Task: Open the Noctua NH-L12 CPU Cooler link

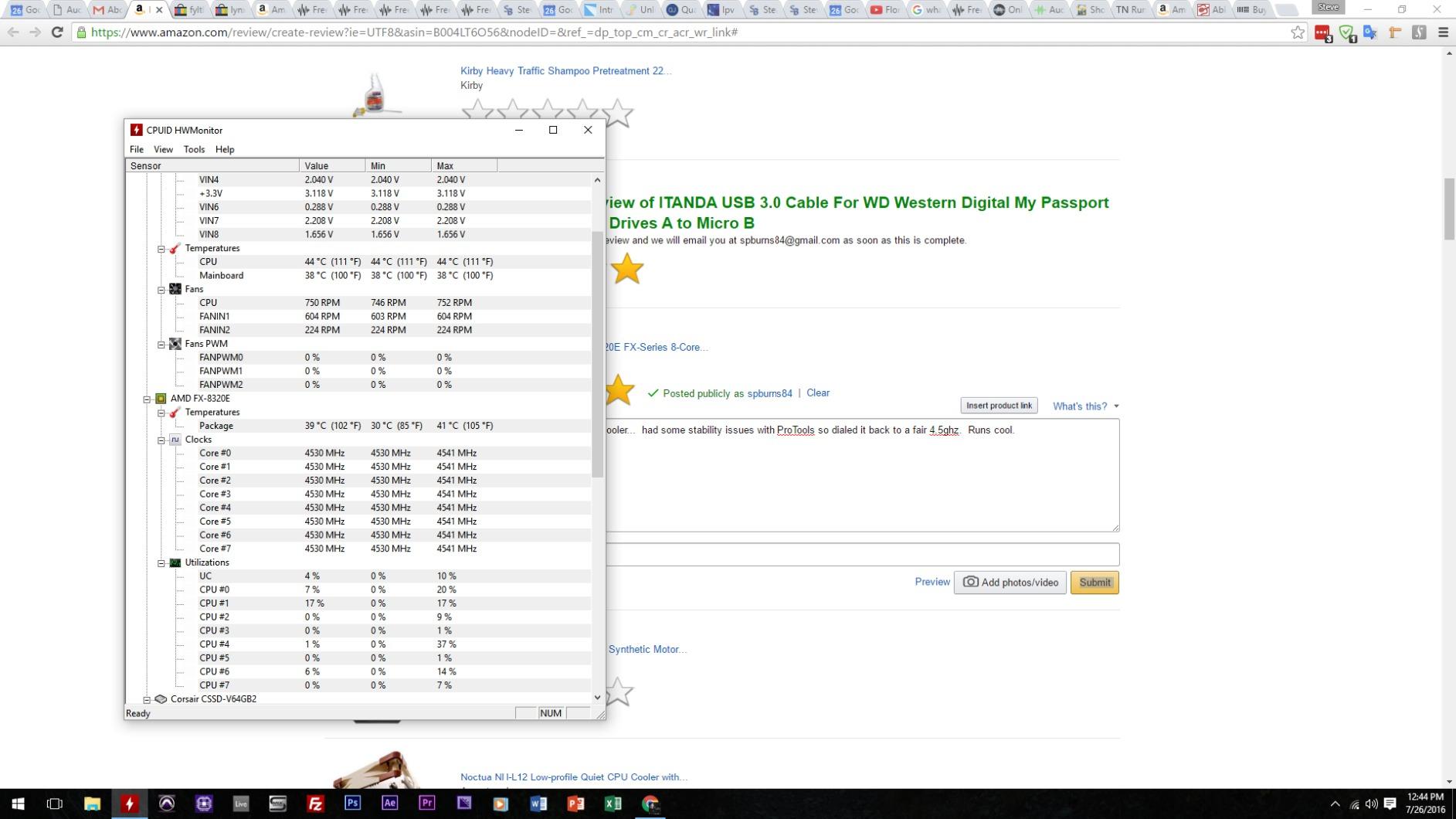Action: pos(574,777)
